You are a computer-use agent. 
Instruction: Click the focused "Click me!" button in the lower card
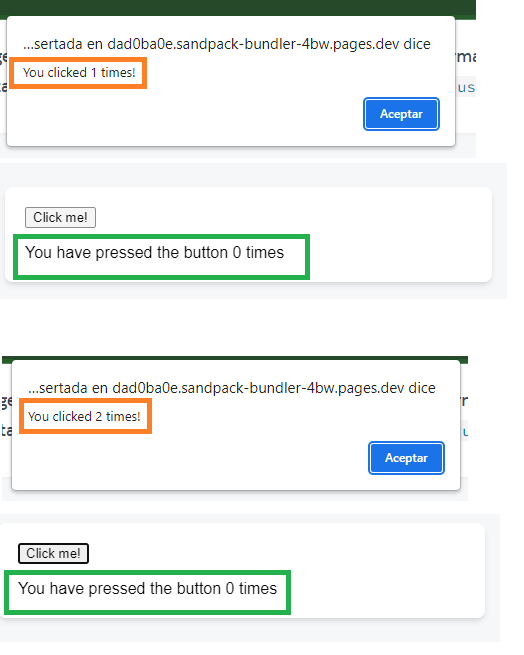[x=53, y=553]
